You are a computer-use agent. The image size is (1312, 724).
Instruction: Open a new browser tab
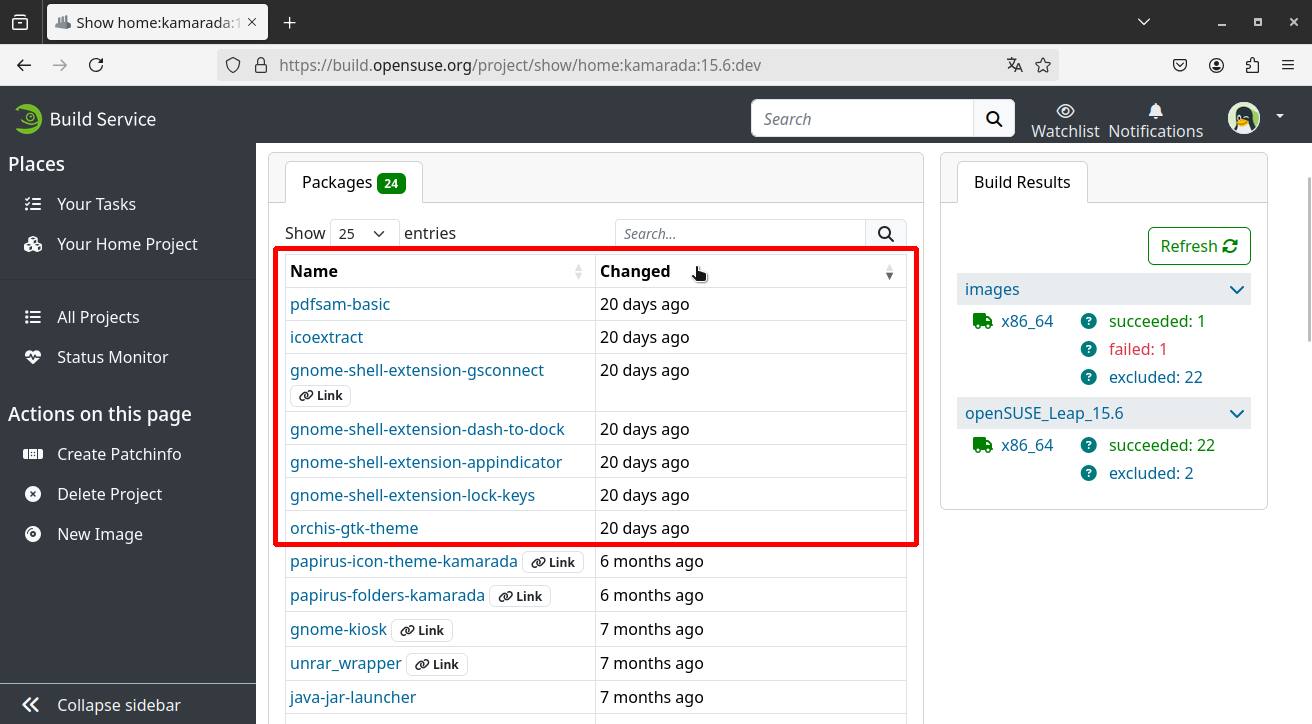point(290,22)
